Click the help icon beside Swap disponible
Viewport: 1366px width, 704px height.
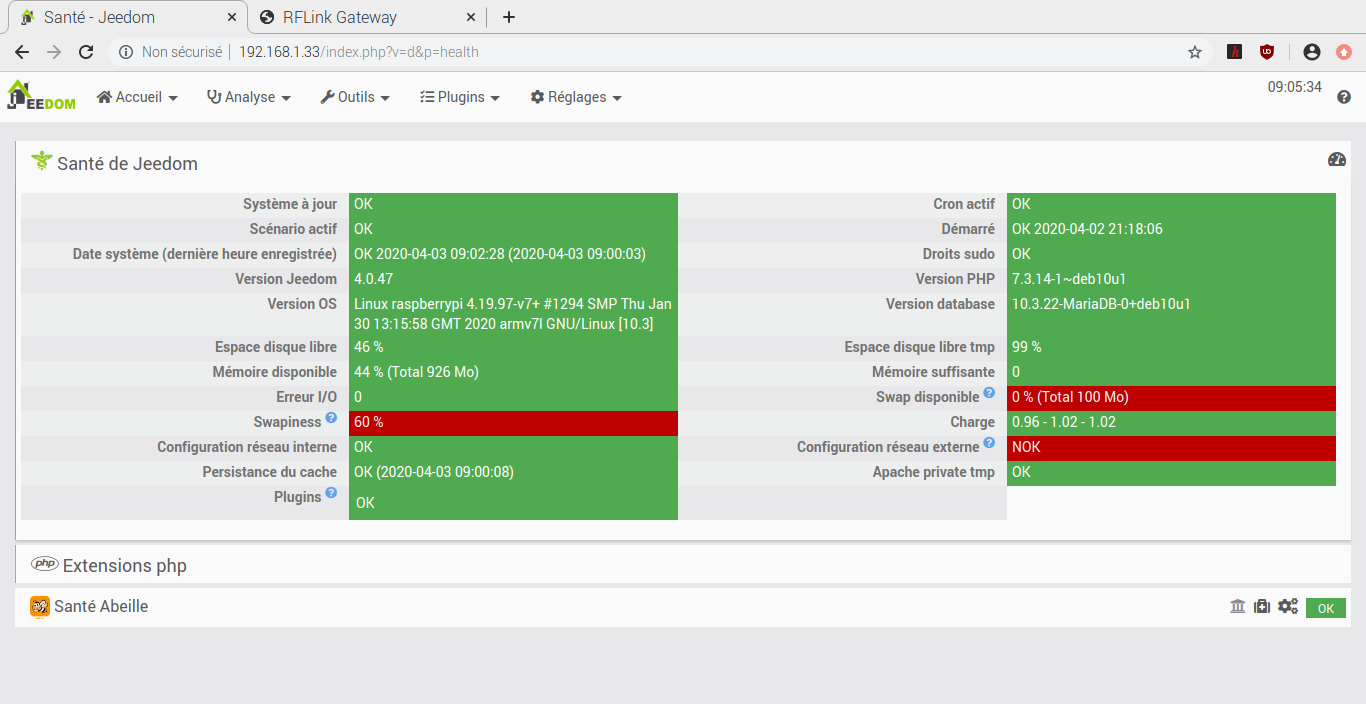989,392
